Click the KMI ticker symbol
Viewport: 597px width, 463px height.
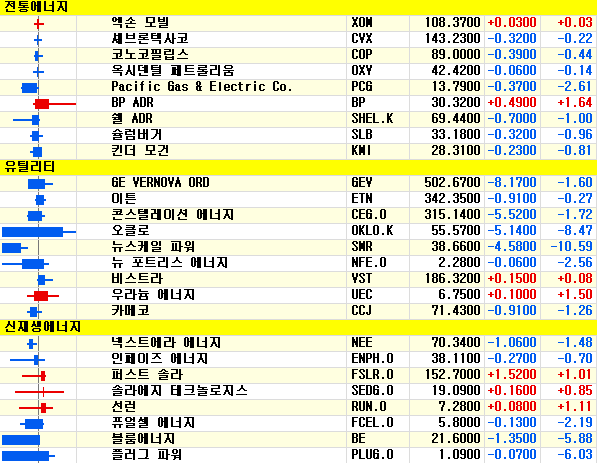pos(361,151)
